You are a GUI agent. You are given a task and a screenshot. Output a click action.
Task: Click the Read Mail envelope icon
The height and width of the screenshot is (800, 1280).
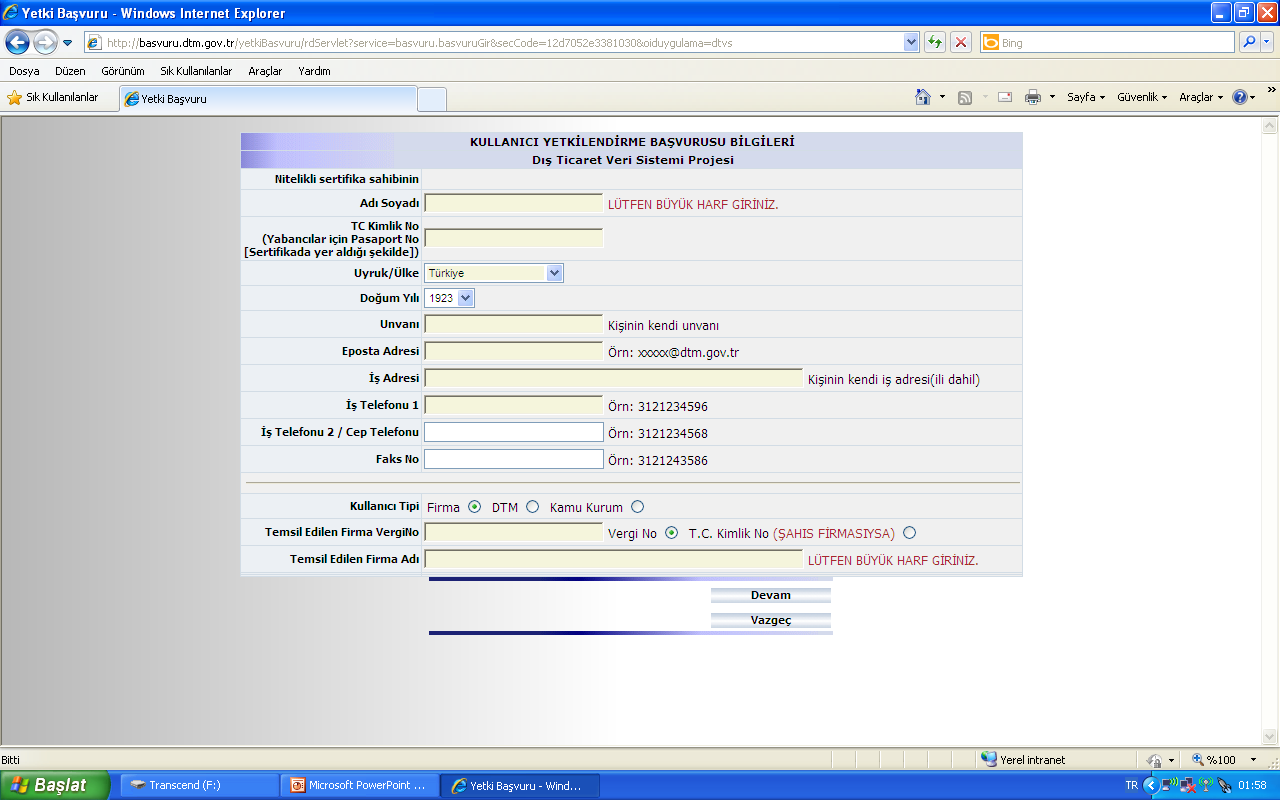coord(1005,97)
